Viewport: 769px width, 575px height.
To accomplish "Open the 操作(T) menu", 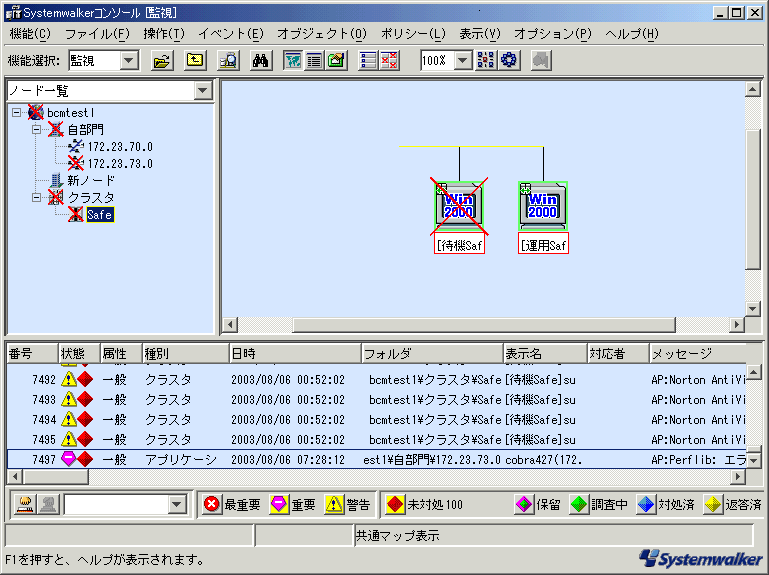I will (x=164, y=34).
